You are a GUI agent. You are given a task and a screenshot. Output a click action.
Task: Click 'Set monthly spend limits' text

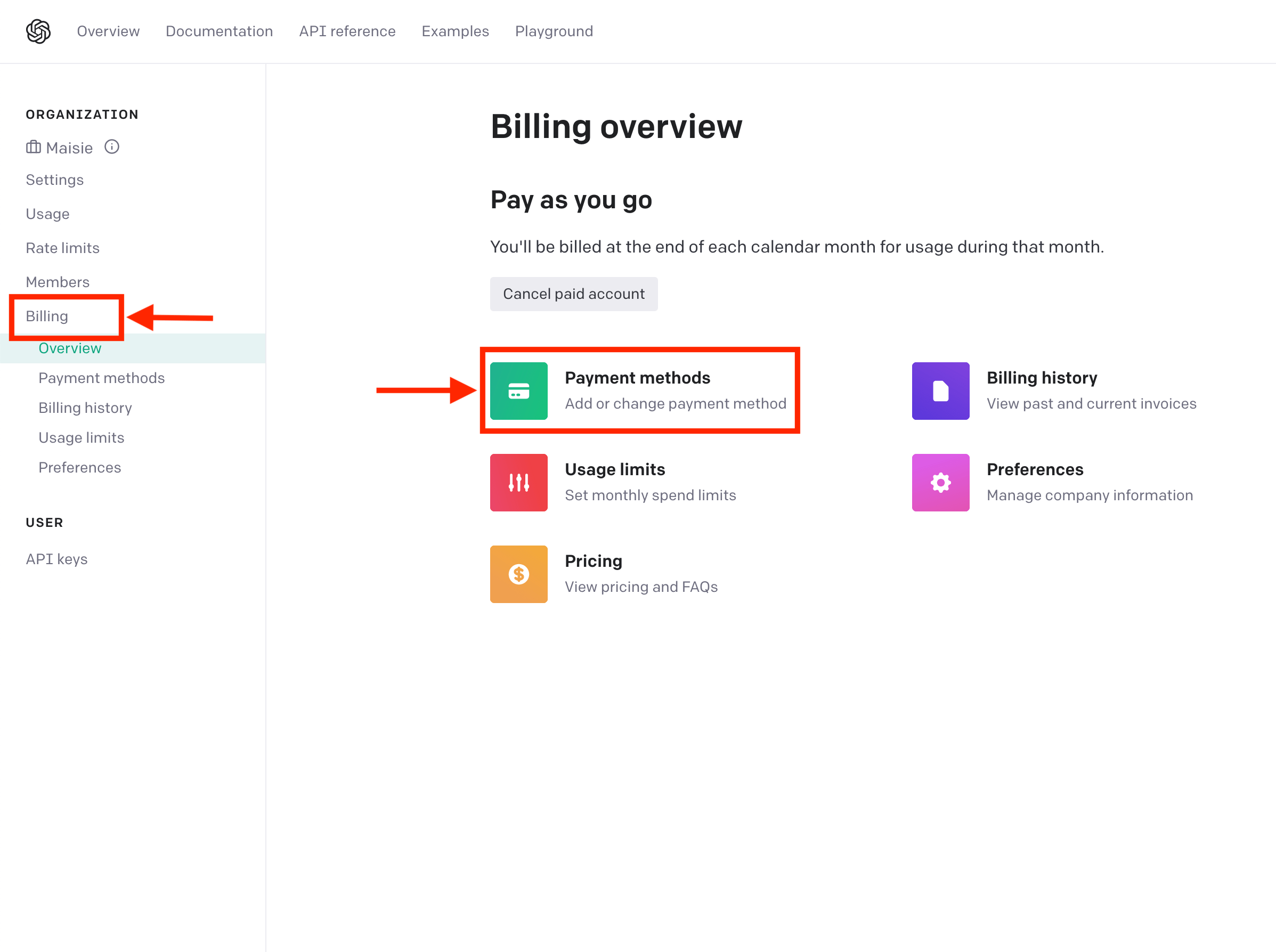650,495
